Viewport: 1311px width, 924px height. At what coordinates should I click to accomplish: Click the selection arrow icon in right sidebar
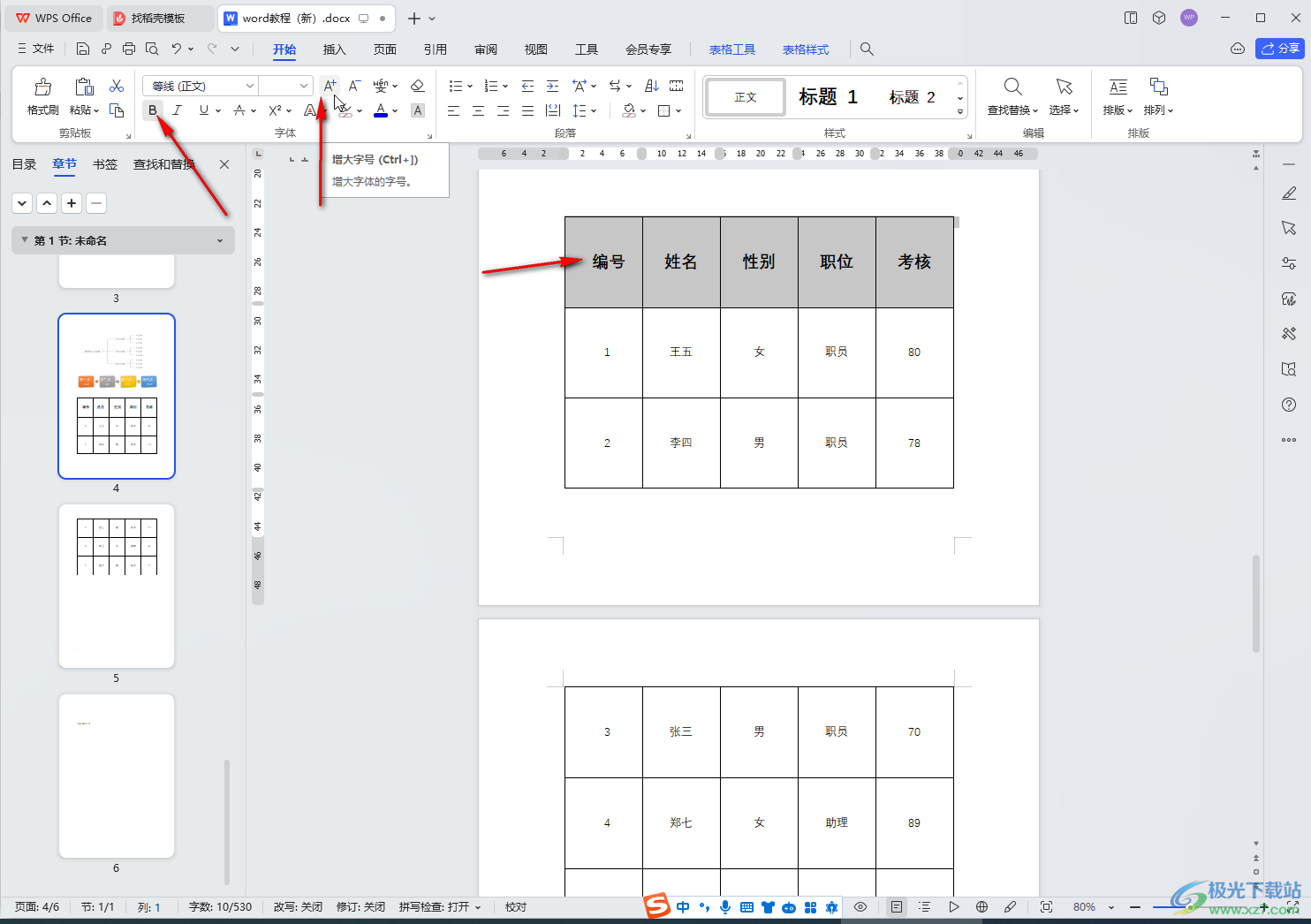[x=1289, y=228]
